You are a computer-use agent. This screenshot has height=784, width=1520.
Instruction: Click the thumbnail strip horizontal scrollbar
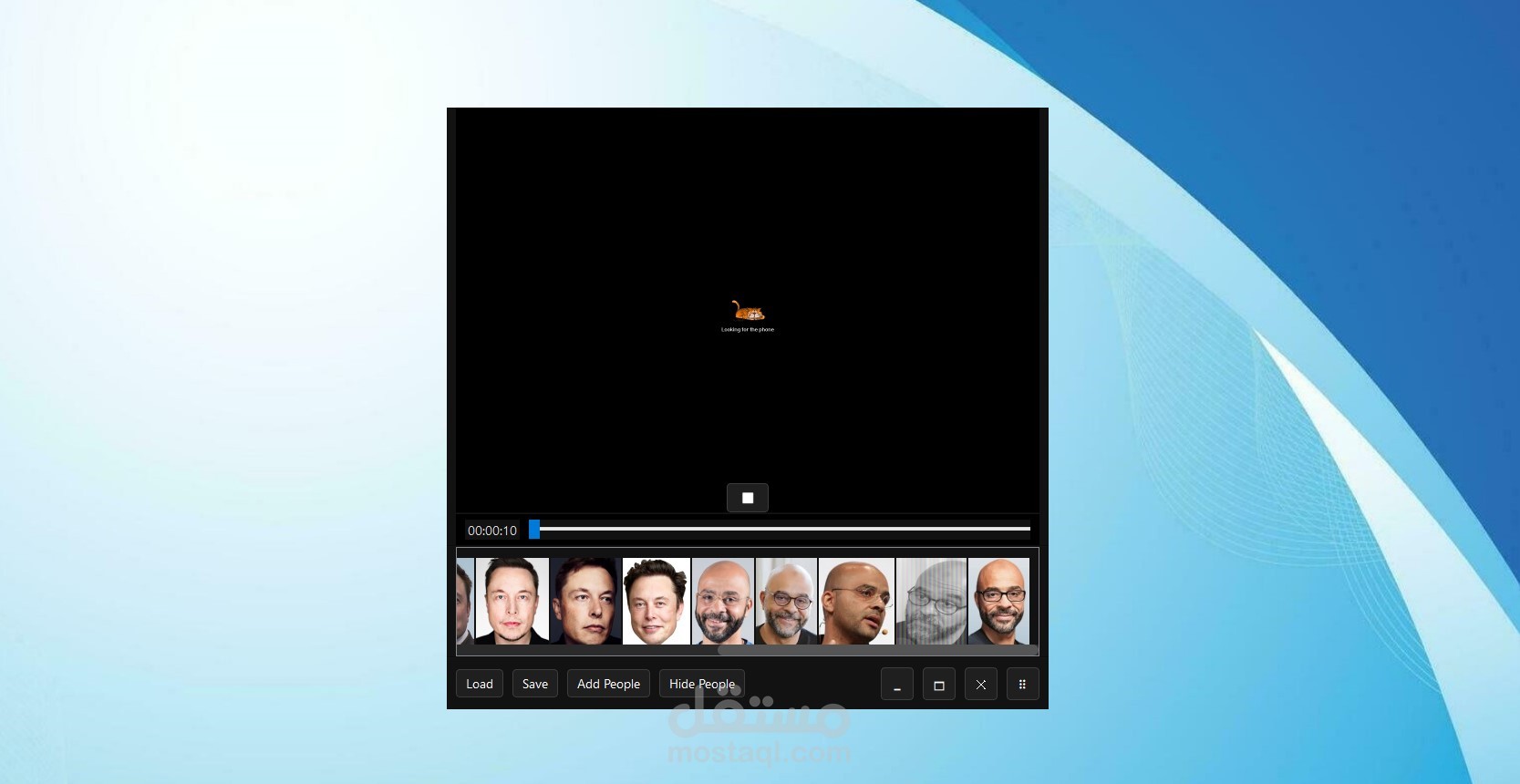click(x=877, y=650)
